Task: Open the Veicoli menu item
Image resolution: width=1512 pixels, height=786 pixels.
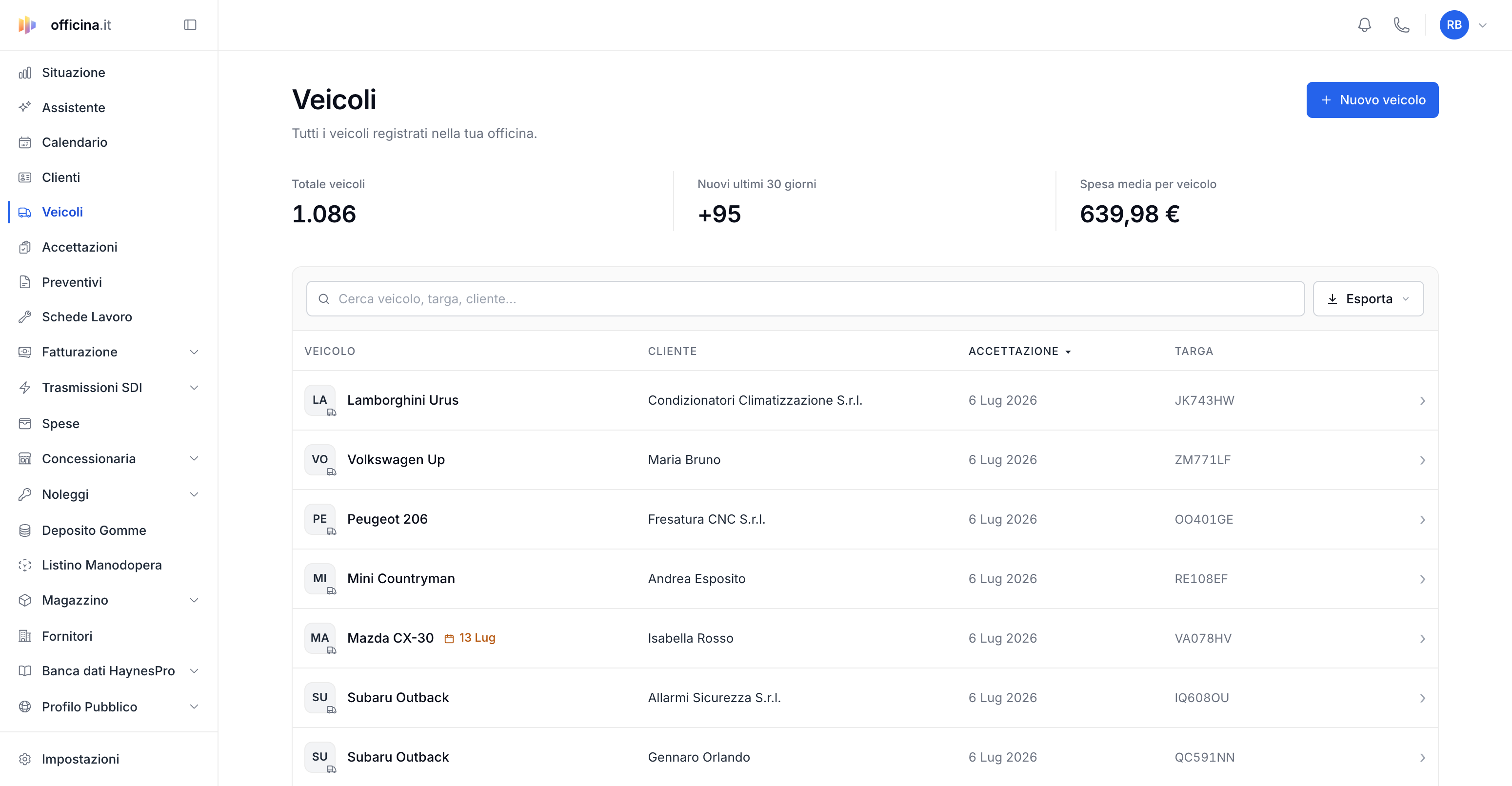Action: (x=109, y=212)
